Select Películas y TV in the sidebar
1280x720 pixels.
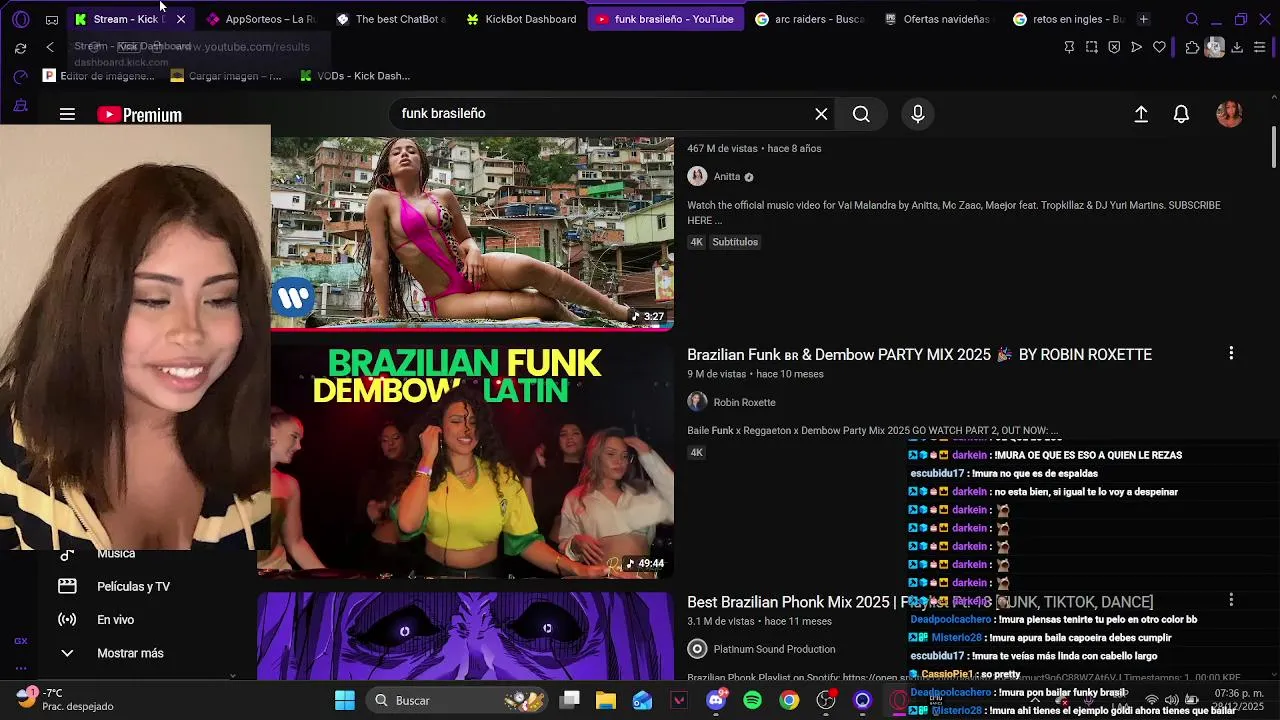point(133,587)
